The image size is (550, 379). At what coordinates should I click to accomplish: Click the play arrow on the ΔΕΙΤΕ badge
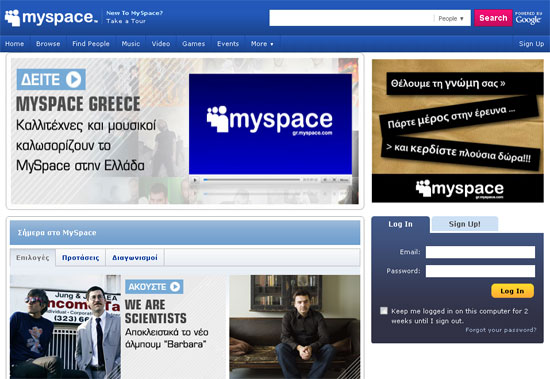coord(74,79)
